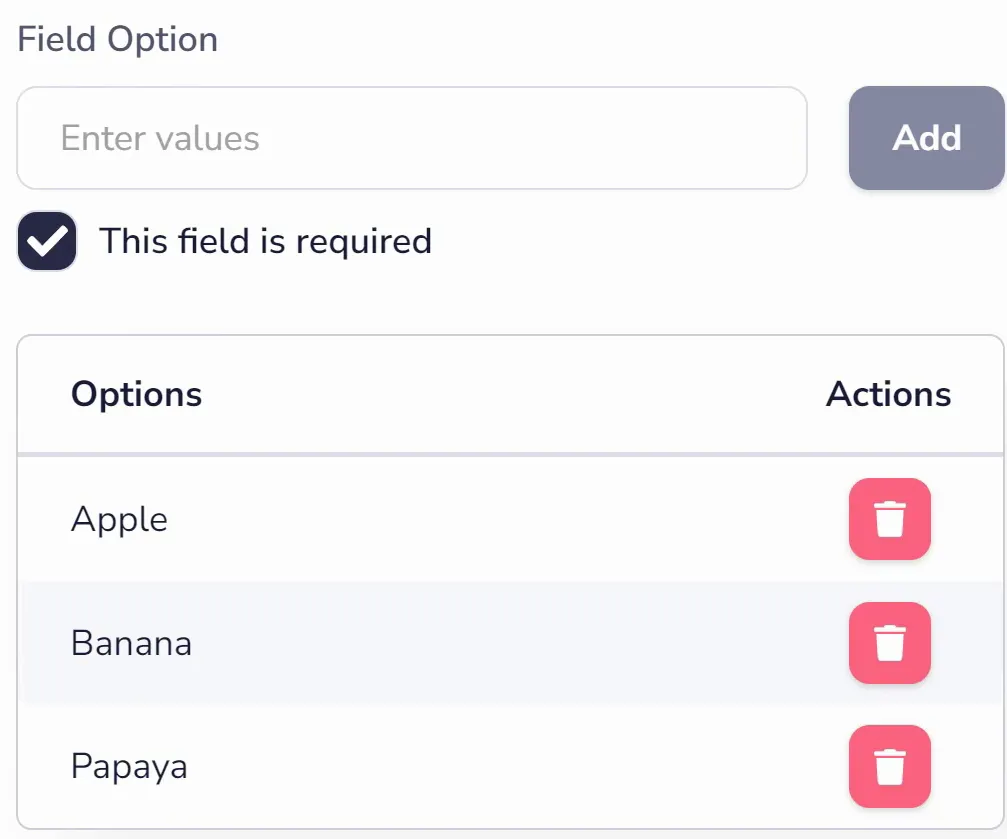Click the options table header row
Image resolution: width=1007 pixels, height=839 pixels.
[511, 394]
